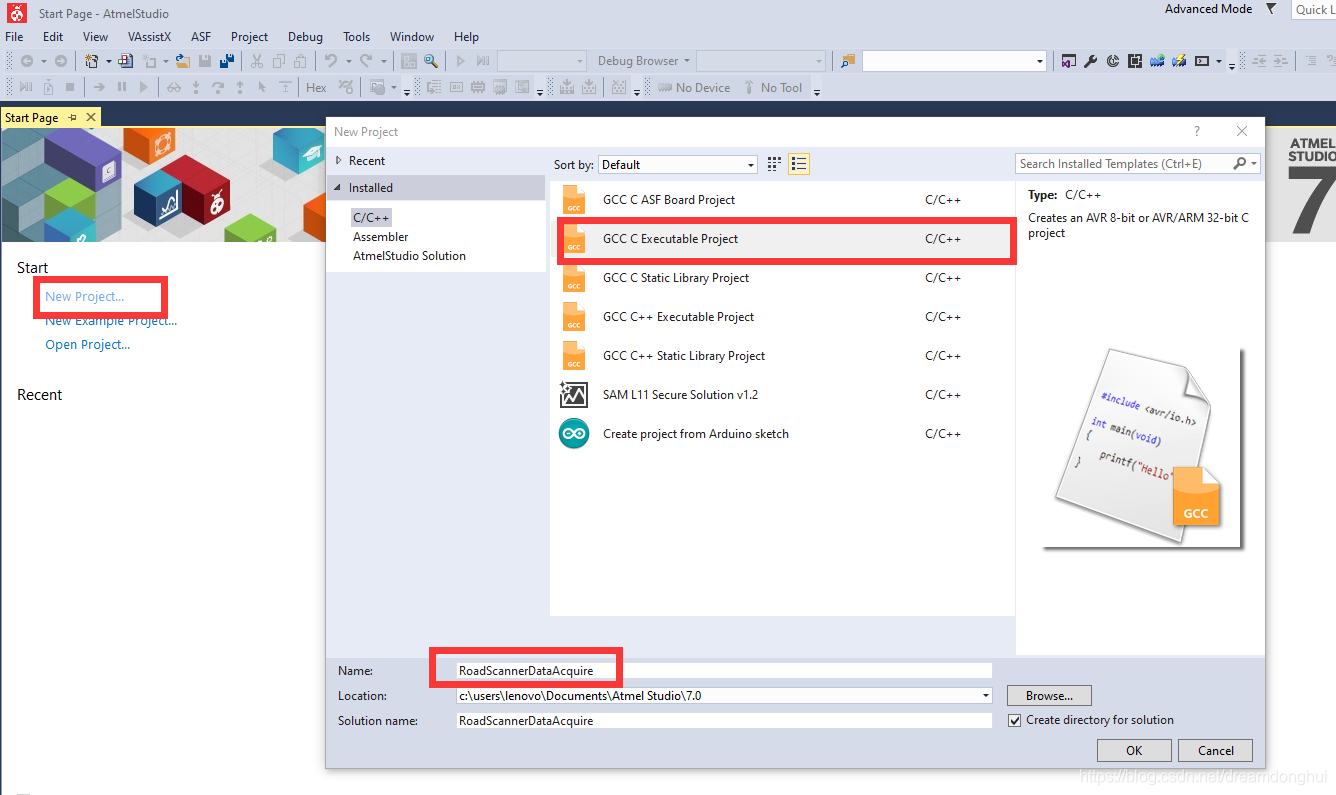
Task: Toggle Create directory for solution checkbox
Action: 1015,720
